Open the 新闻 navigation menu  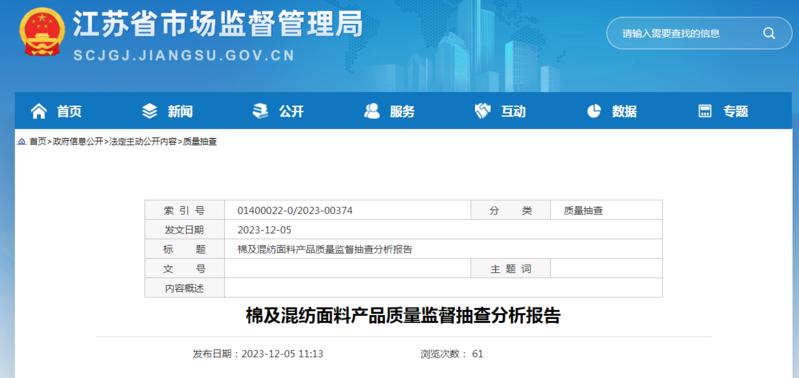coord(180,111)
